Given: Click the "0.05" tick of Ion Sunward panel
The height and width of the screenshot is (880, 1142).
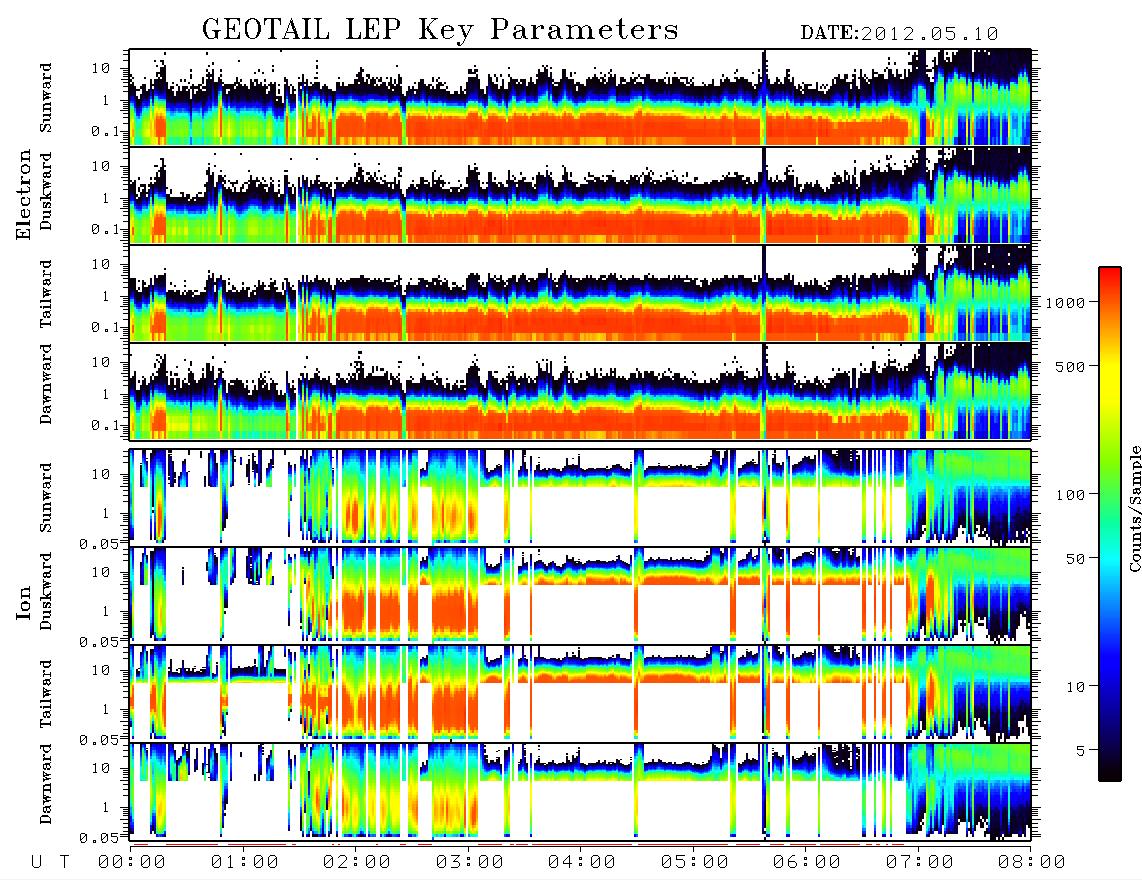Looking at the screenshot, I should coord(98,543).
